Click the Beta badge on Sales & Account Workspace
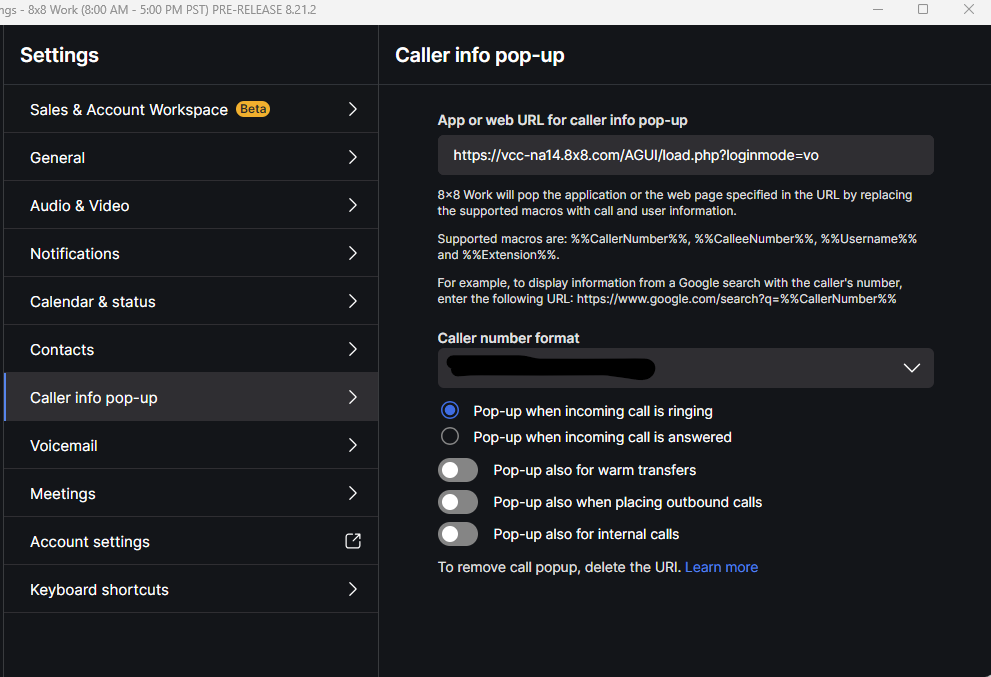The height and width of the screenshot is (677, 991). (x=253, y=109)
